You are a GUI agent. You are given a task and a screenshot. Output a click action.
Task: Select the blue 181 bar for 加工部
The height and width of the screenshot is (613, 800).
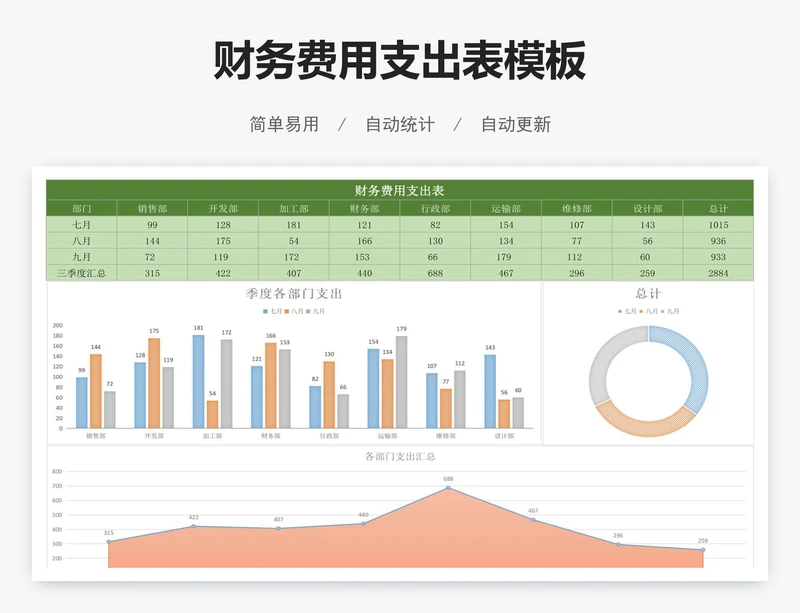[198, 381]
